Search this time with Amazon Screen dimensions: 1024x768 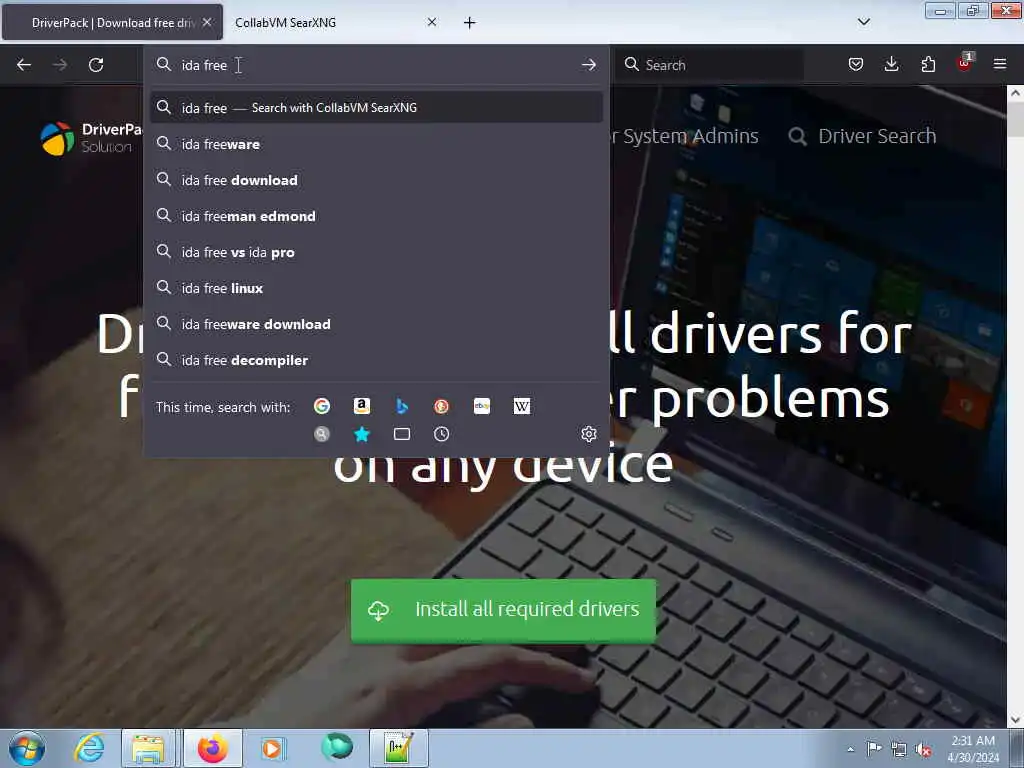click(362, 406)
